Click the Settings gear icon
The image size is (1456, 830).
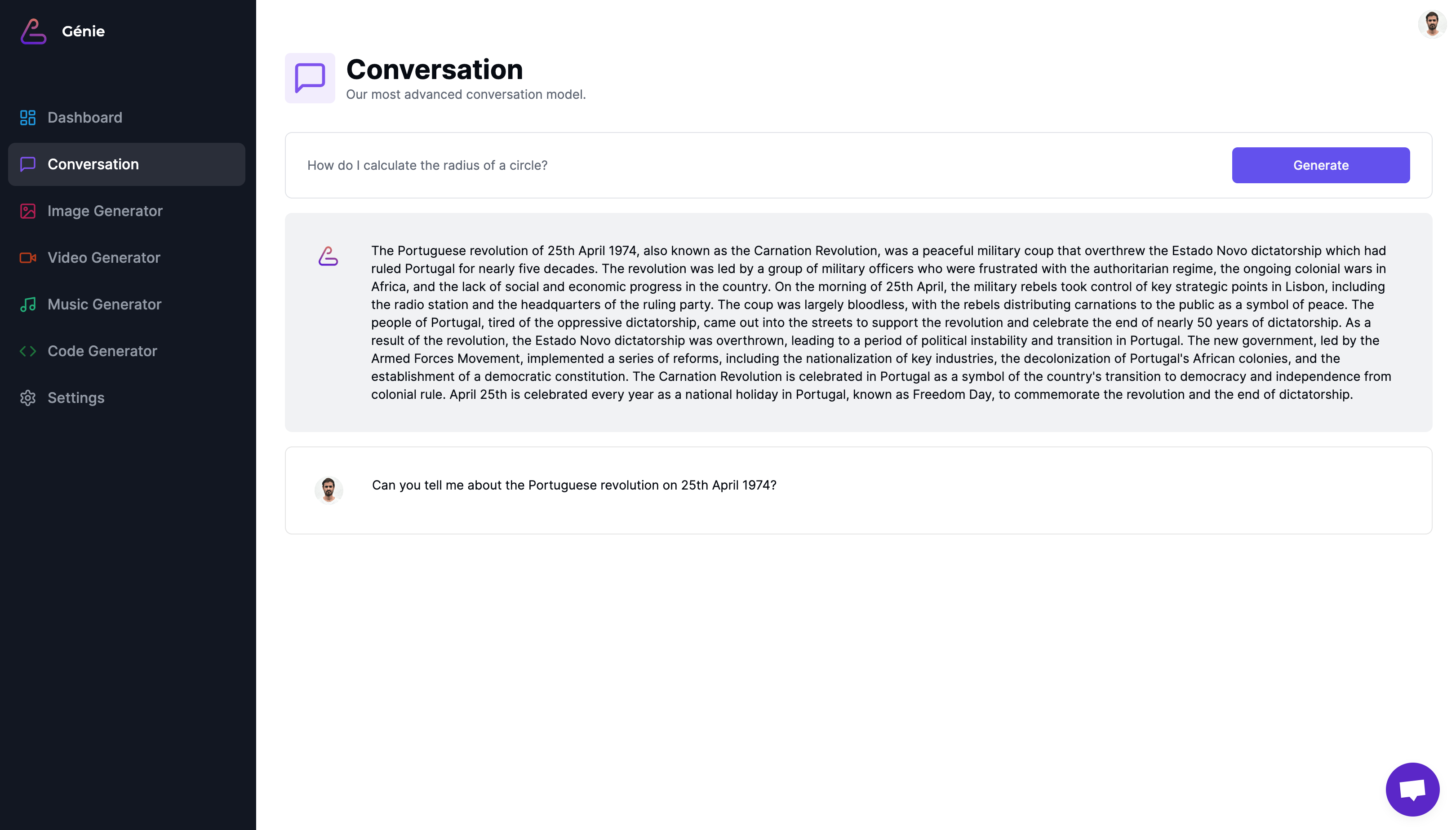[x=27, y=398]
